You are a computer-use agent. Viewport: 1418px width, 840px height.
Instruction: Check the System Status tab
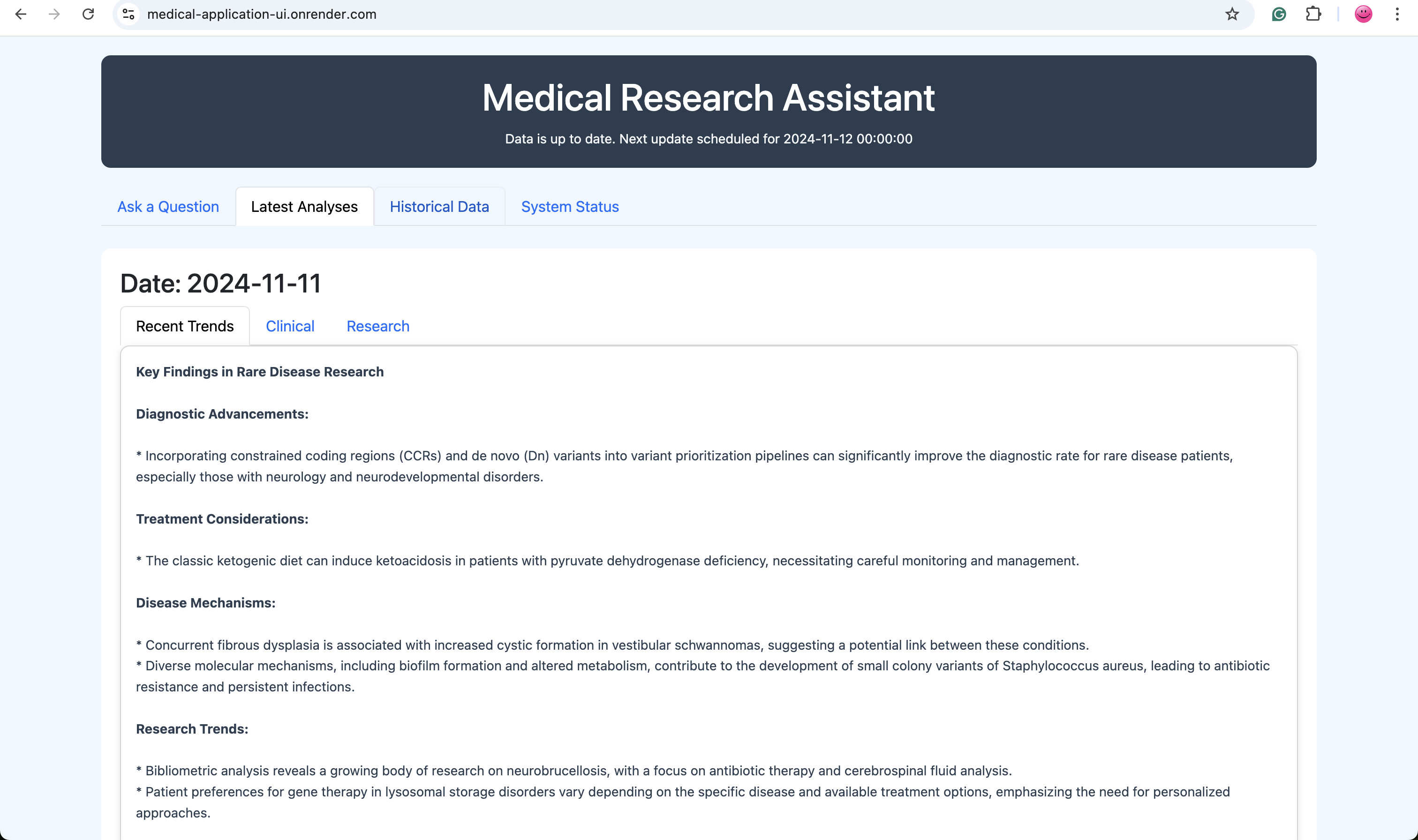click(x=569, y=207)
